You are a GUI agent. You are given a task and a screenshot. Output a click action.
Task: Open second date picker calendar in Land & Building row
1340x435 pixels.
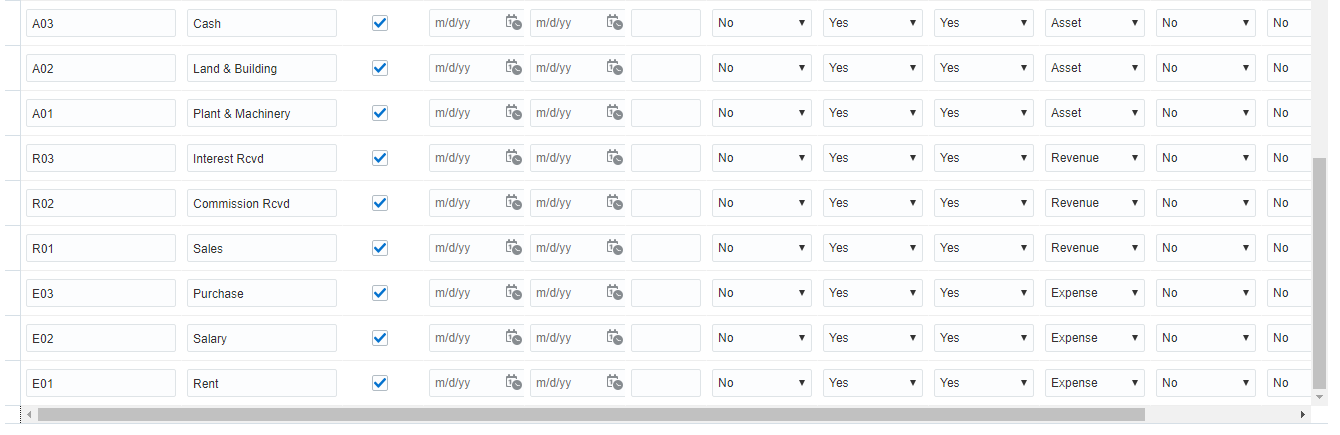pyautogui.click(x=615, y=68)
